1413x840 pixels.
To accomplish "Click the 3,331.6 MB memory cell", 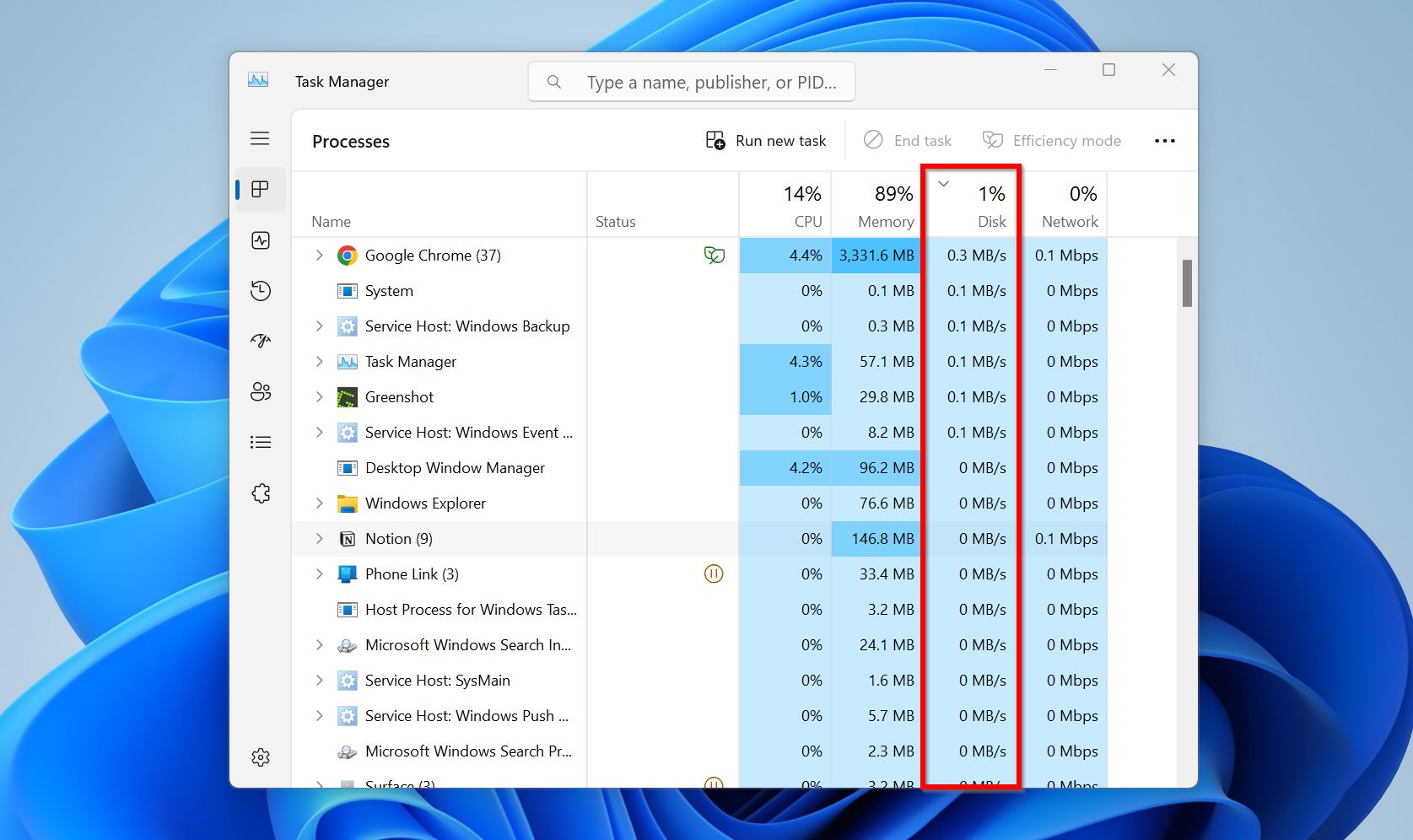I will (876, 256).
